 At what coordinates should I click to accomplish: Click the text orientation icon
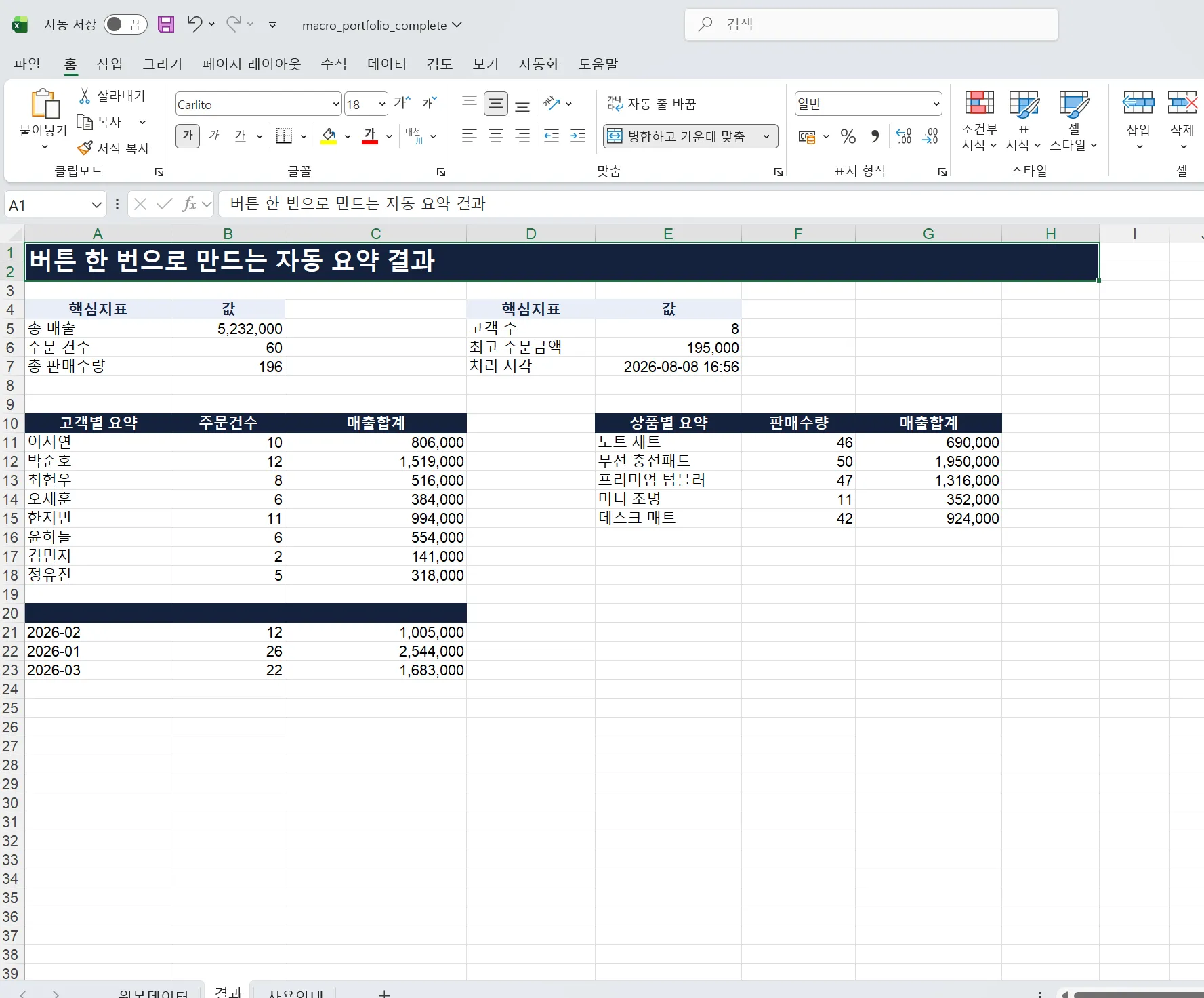click(x=552, y=104)
